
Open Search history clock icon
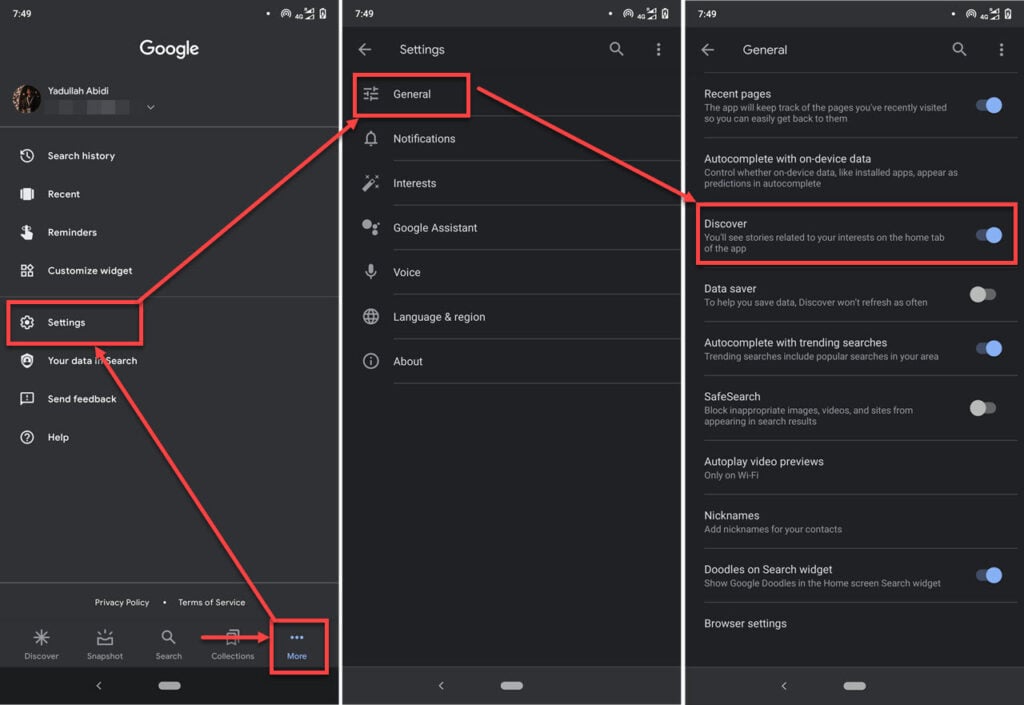pos(27,155)
